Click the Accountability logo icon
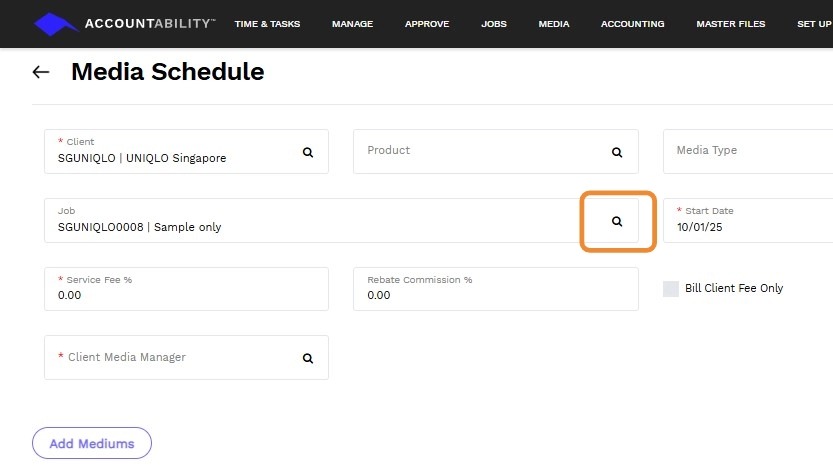Screen dimensions: 833x466 point(55,24)
